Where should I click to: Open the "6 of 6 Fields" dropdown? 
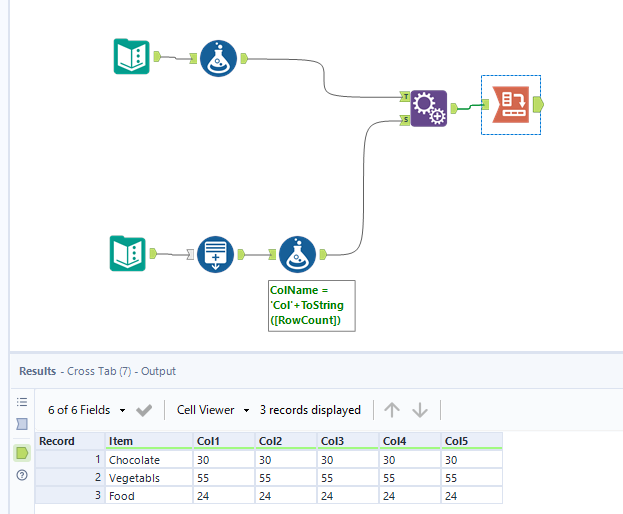click(87, 410)
